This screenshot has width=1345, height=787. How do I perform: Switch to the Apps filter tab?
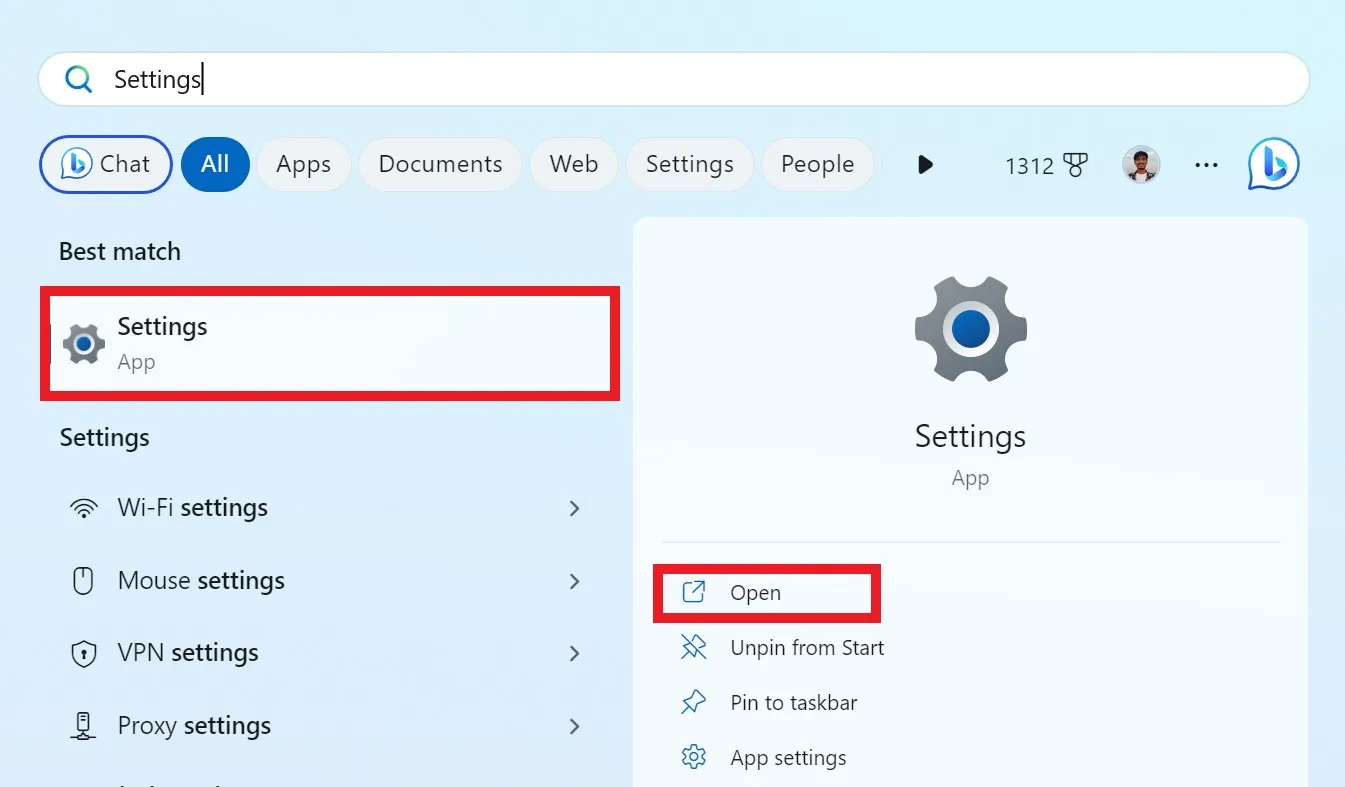tap(303, 164)
